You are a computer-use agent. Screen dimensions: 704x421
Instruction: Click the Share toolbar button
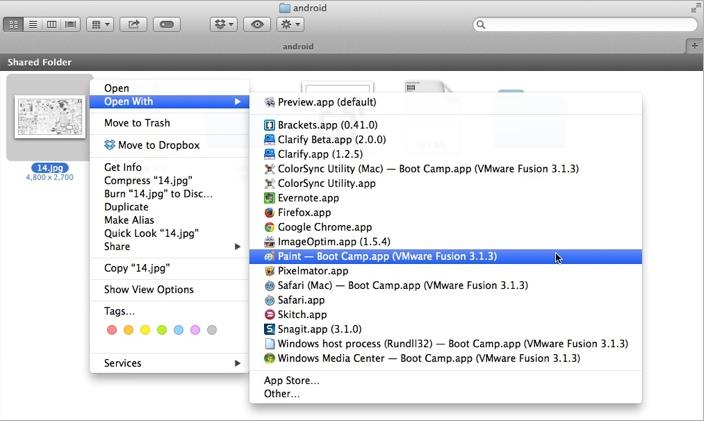[x=133, y=24]
